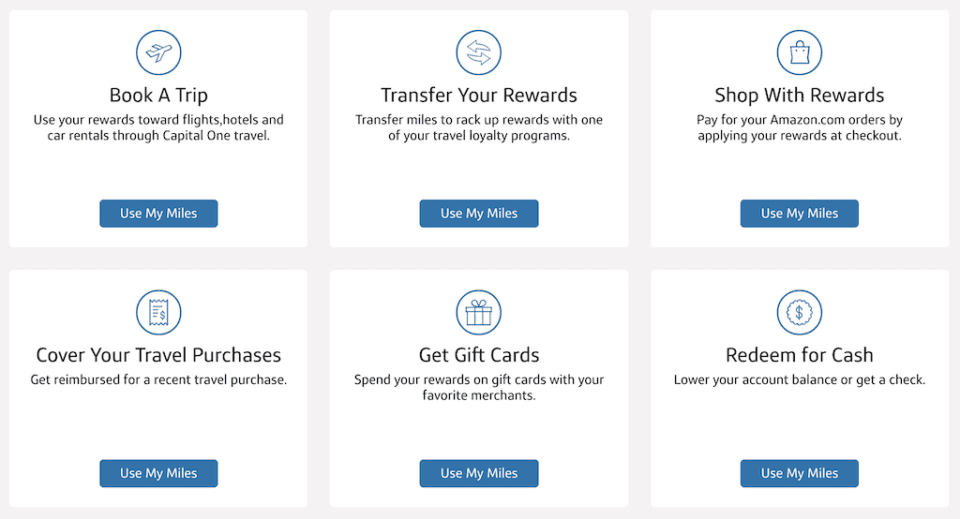
Task: Select the Cover Your Travel Purchases heading
Action: (159, 355)
